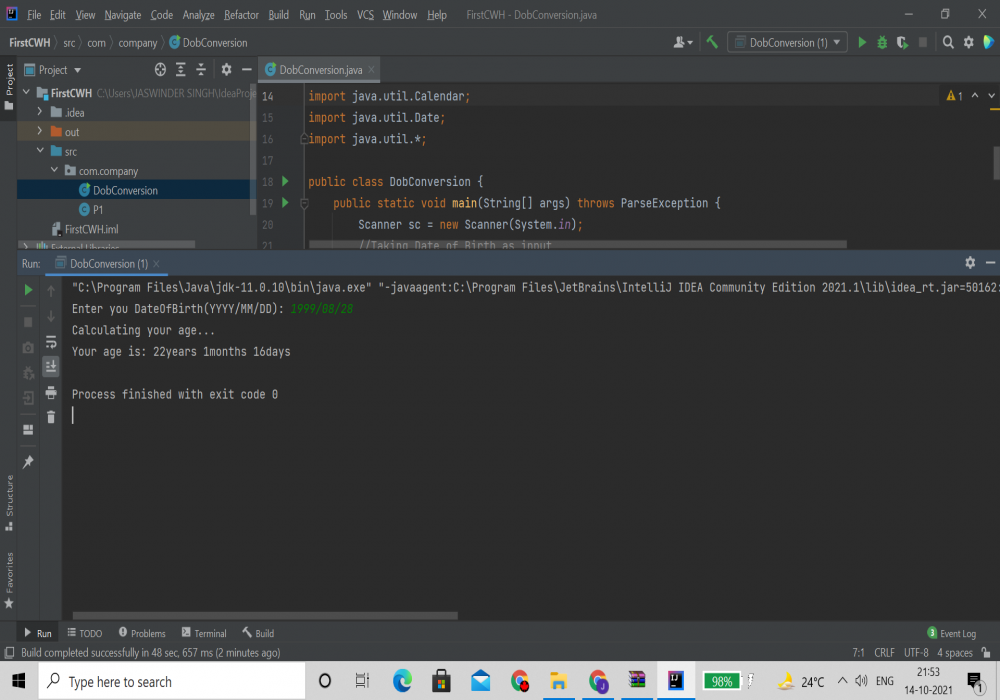Pin the Run tab with pin icon
This screenshot has height=700, width=1000.
[x=28, y=461]
